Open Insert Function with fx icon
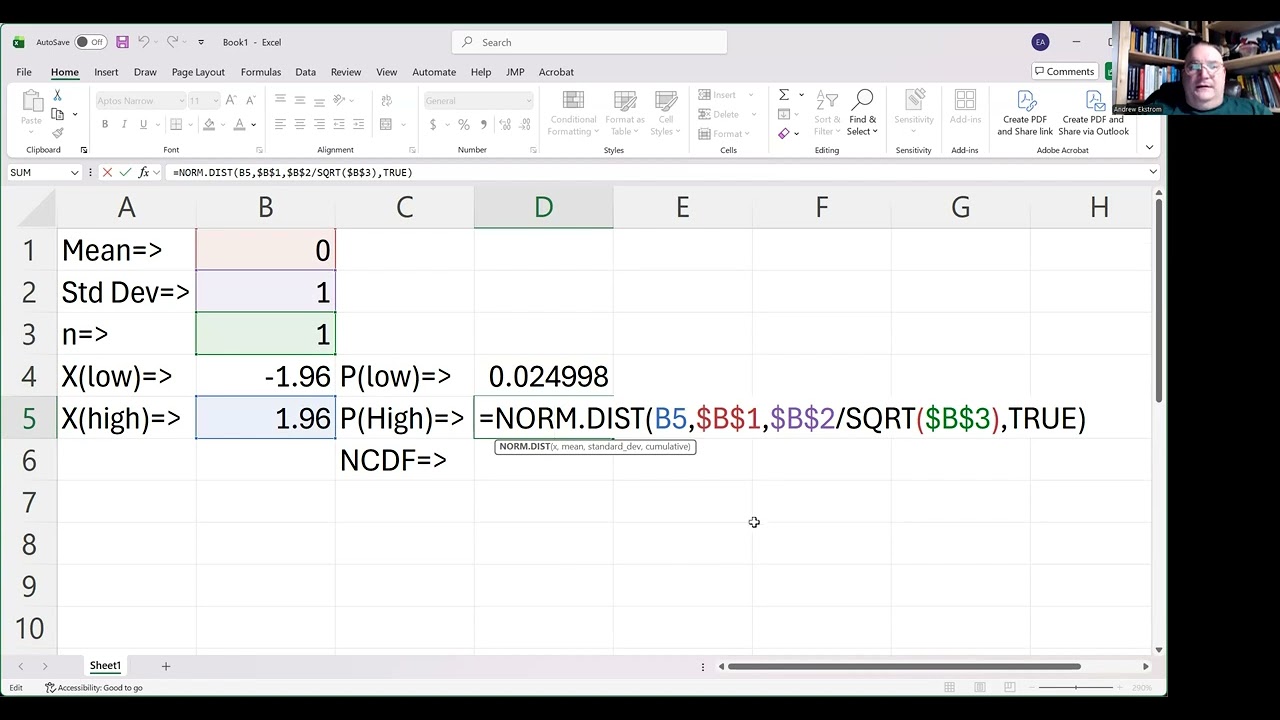 [x=143, y=172]
